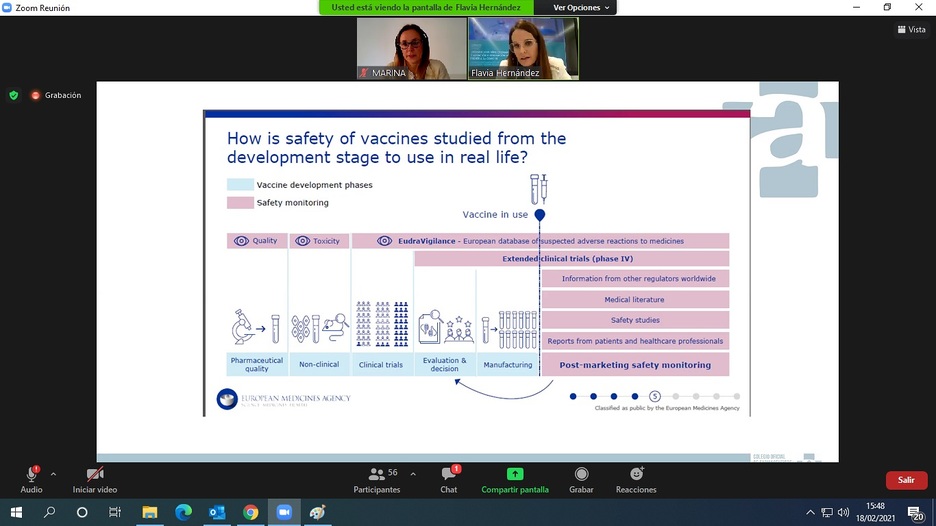Open the Chat panel
The height and width of the screenshot is (526, 936).
point(449,478)
